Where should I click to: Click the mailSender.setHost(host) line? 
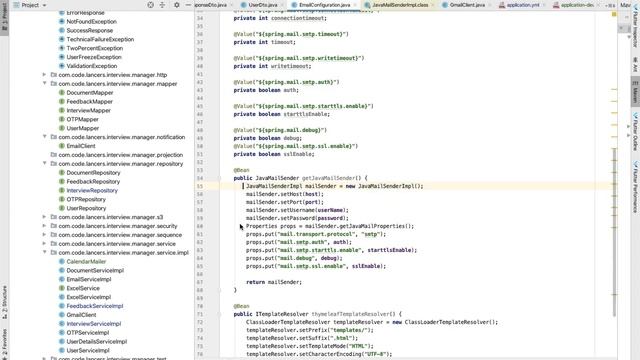(x=284, y=194)
